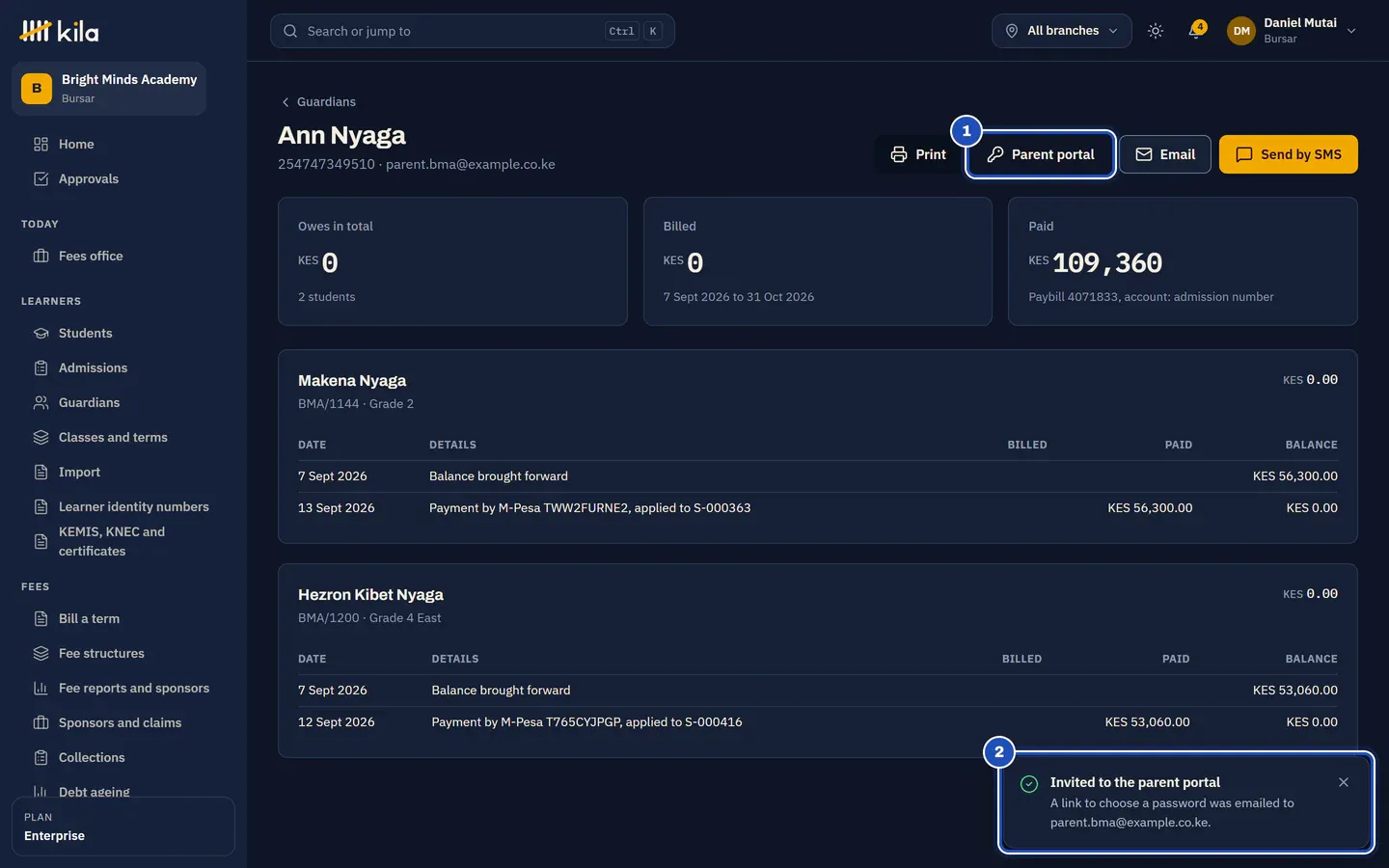Click the Fee reports chart icon
The width and height of the screenshot is (1389, 868).
pyautogui.click(x=41, y=688)
